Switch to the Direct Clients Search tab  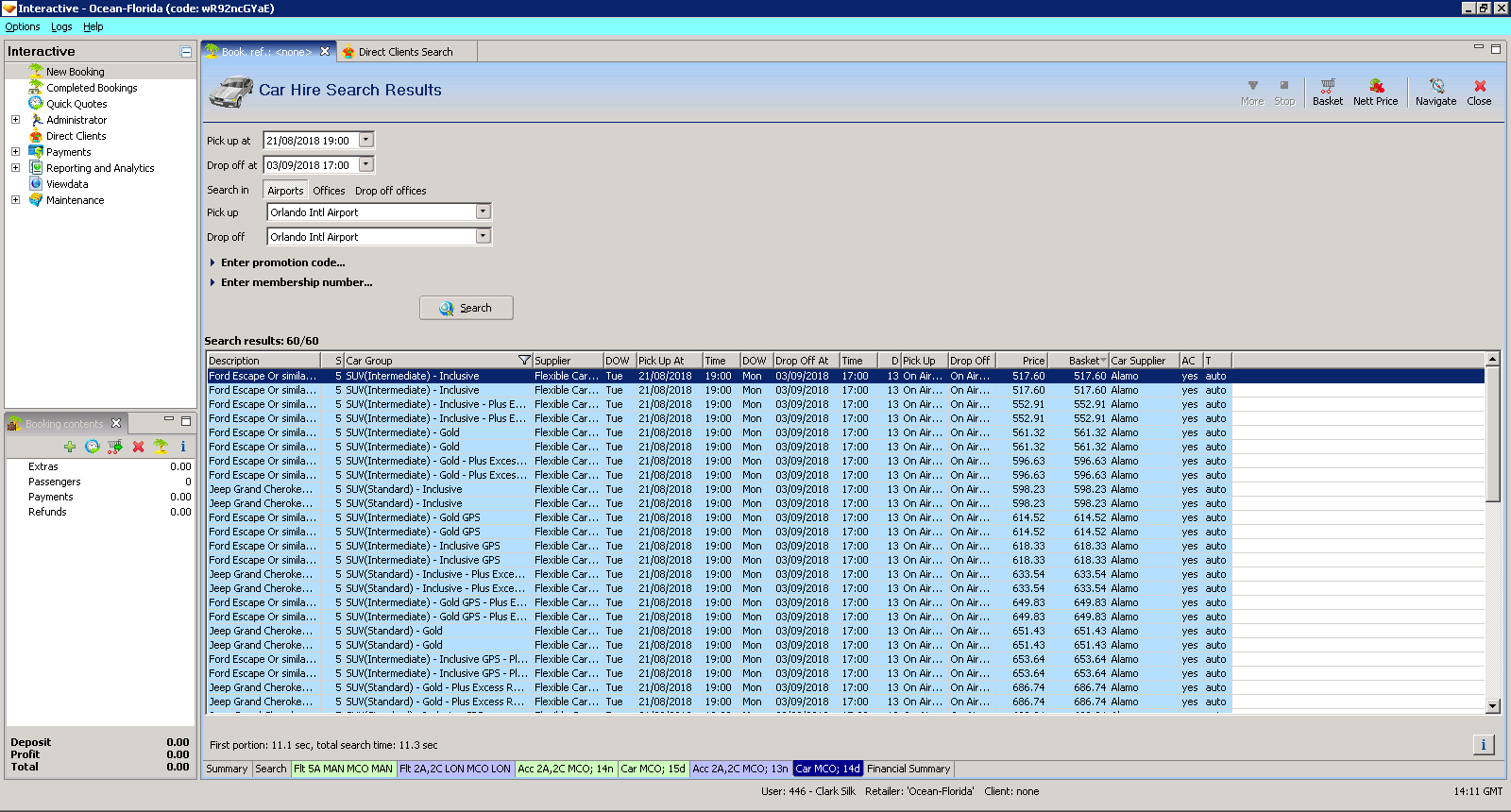click(405, 52)
